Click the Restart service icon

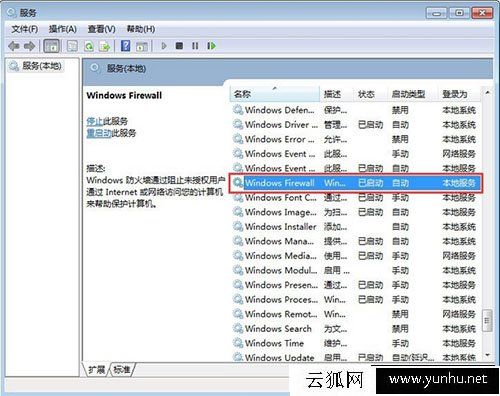tap(211, 46)
